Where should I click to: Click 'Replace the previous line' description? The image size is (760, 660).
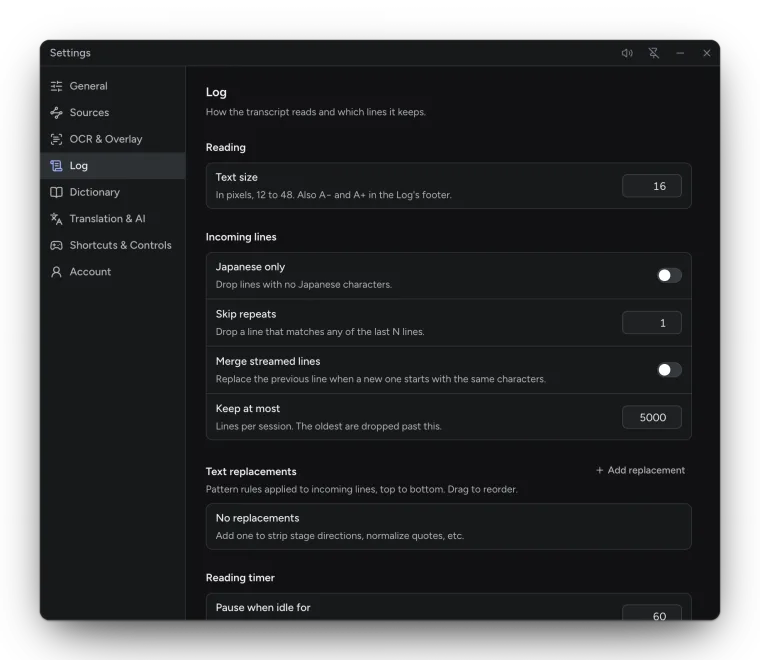coord(380,379)
